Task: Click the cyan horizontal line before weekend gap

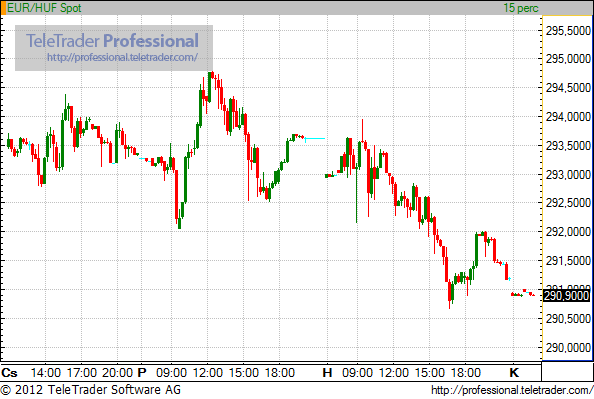Action: [315, 139]
